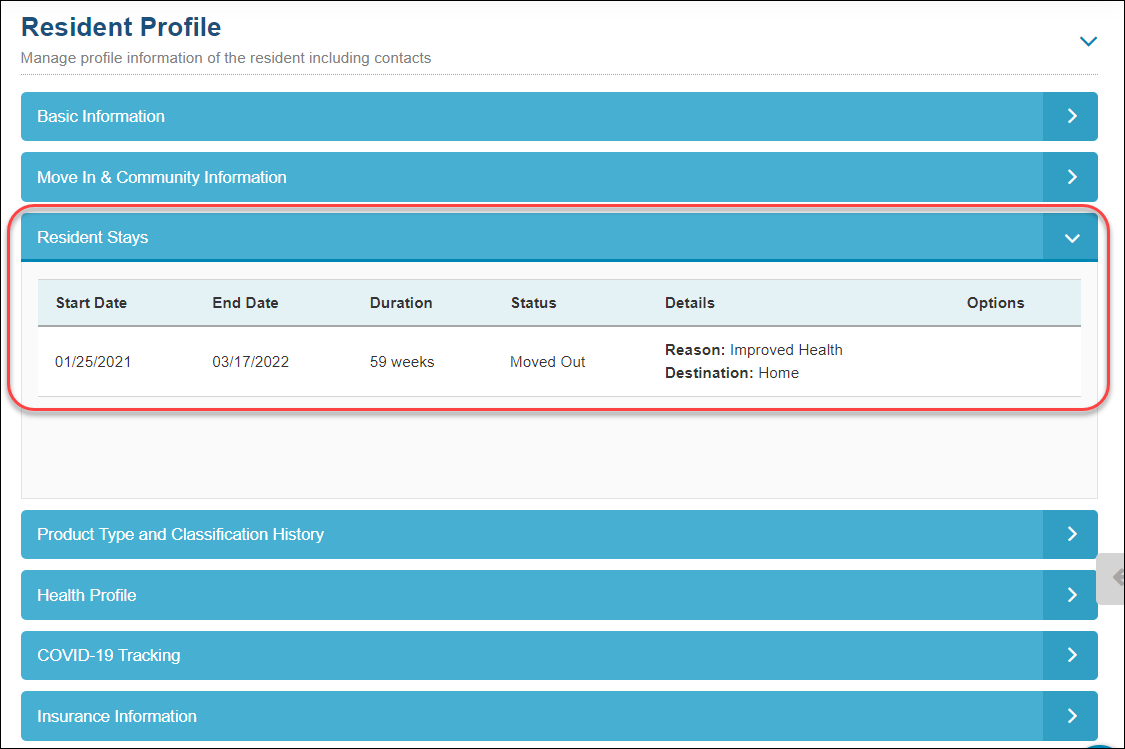Image resolution: width=1125 pixels, height=749 pixels.
Task: Click the Duration column header
Action: [x=401, y=303]
